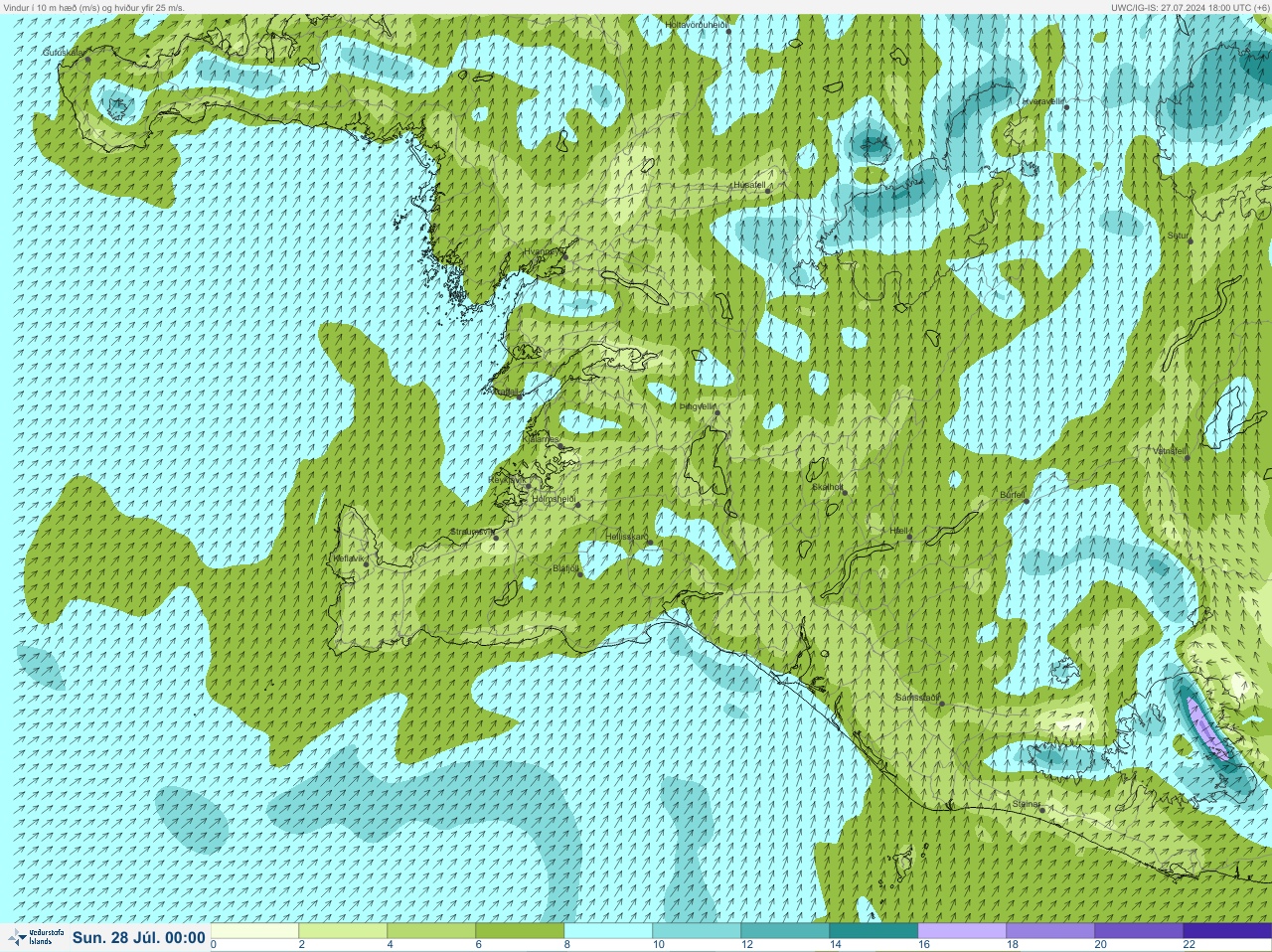Click the Setur station label
Image resolution: width=1272 pixels, height=952 pixels.
[1179, 236]
